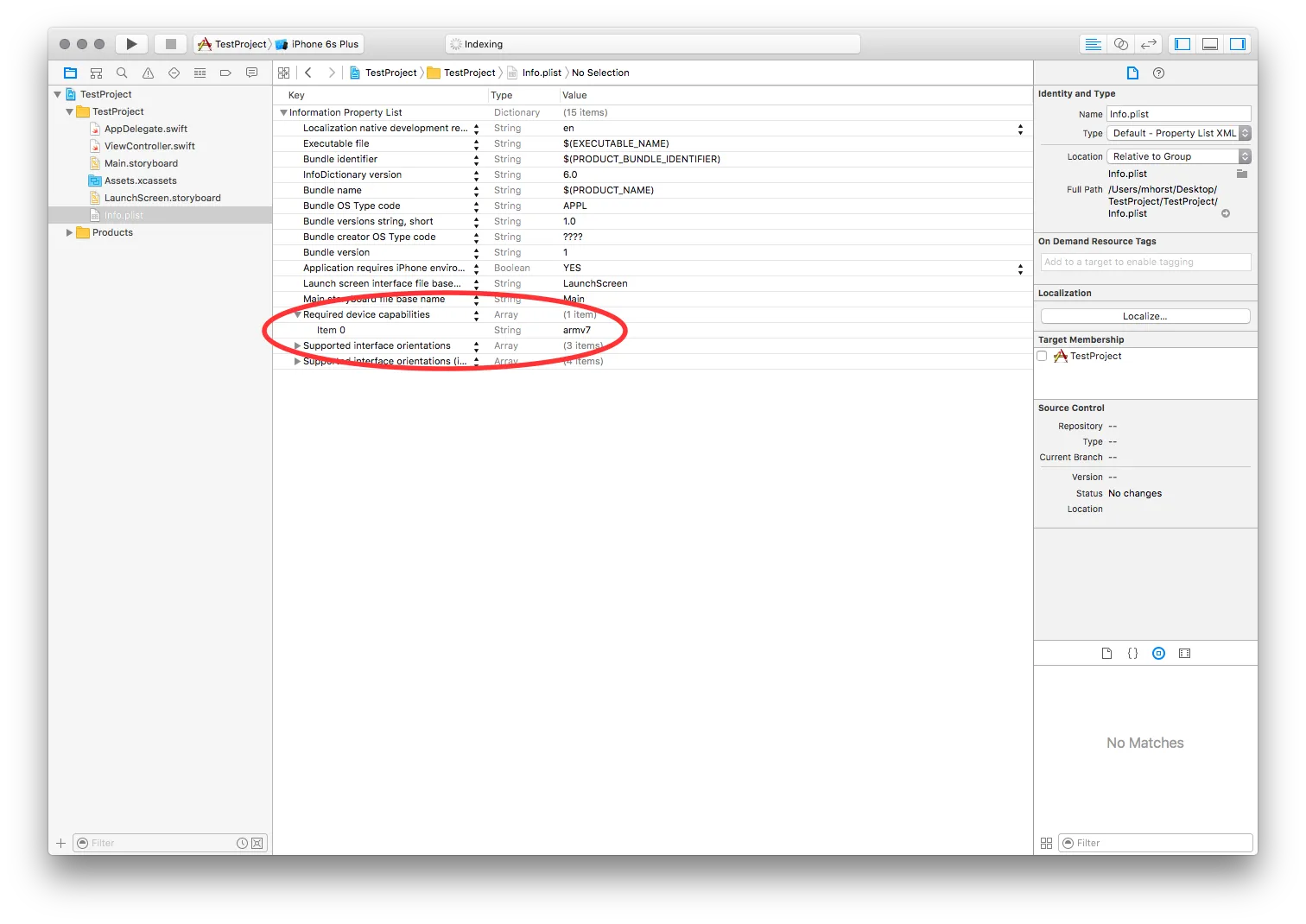
Task: Click TestProject folder in jump bar
Action: (461, 73)
